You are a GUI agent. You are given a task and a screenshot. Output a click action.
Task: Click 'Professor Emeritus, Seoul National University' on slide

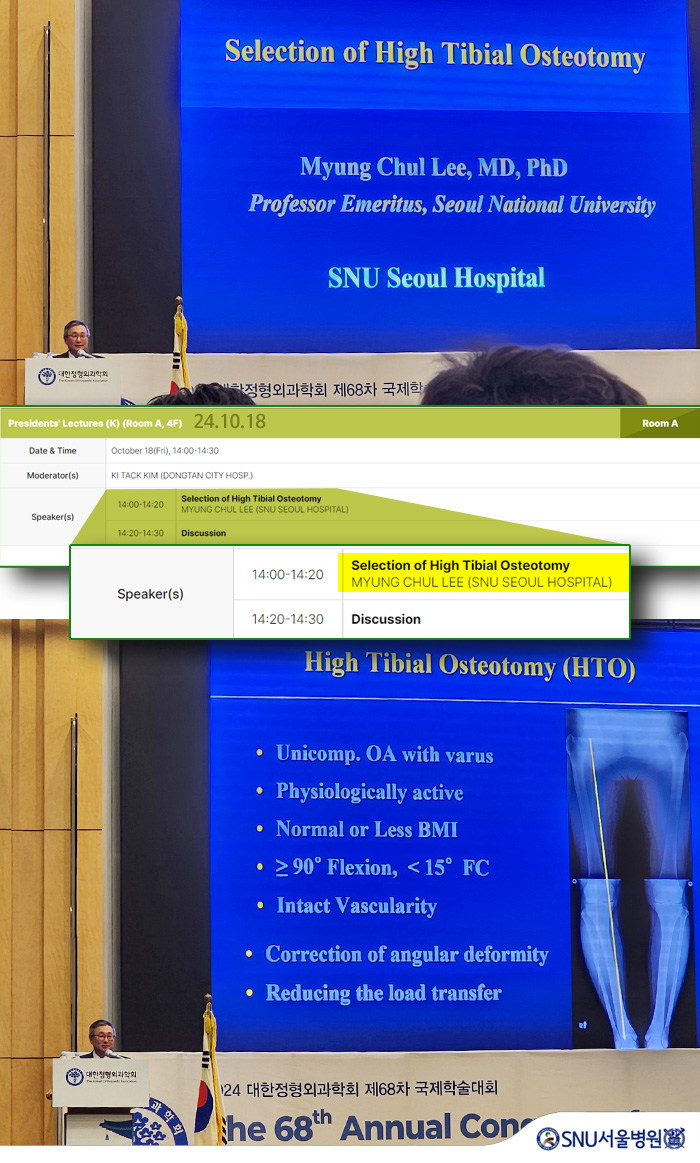click(x=452, y=204)
